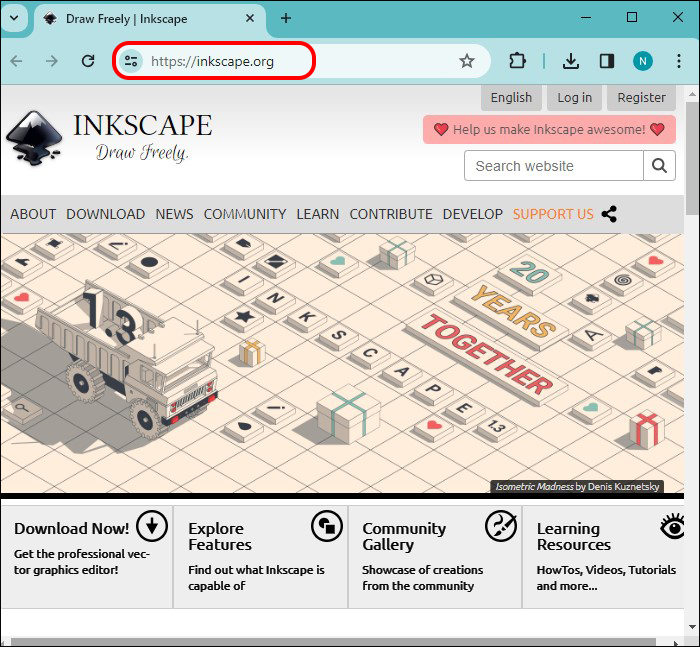
Task: Click the Learning Resources eye icon
Action: pyautogui.click(x=672, y=527)
